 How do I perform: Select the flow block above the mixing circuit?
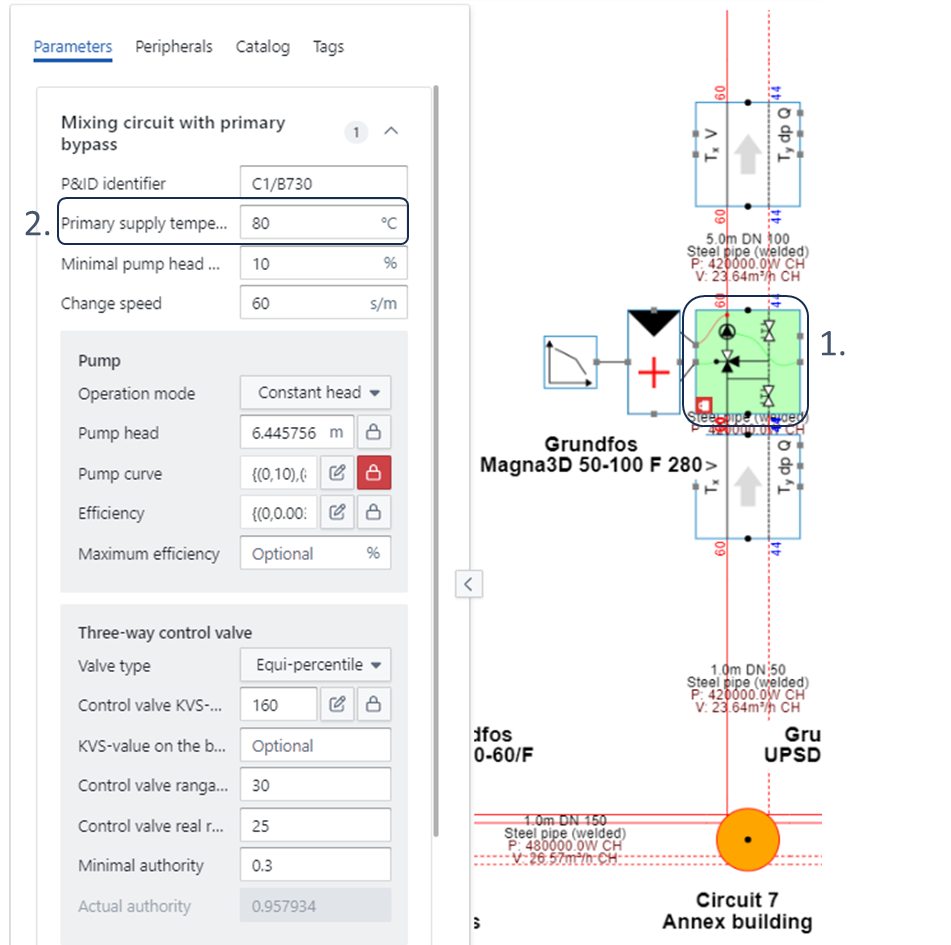pyautogui.click(x=747, y=152)
